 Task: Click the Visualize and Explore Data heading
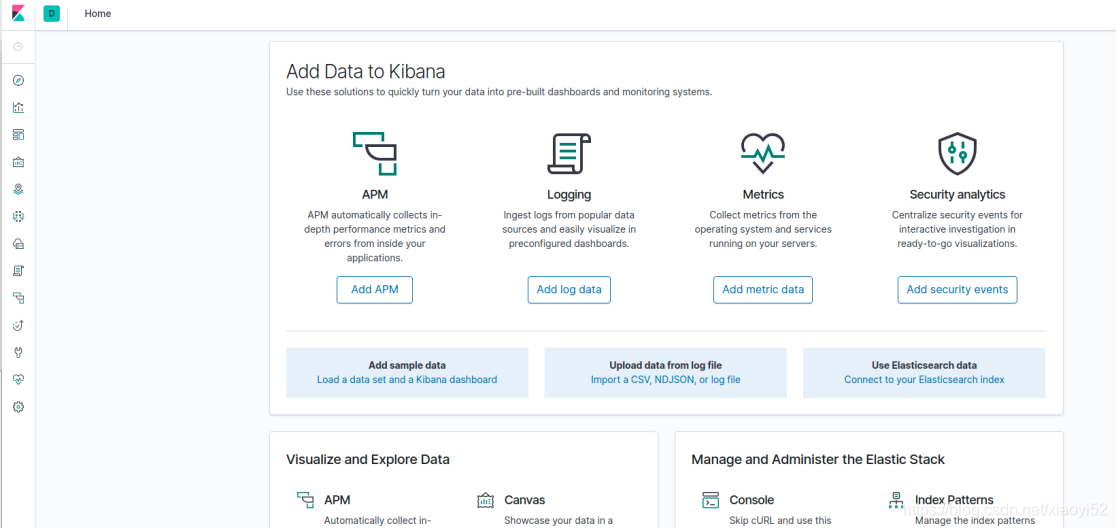click(x=368, y=460)
